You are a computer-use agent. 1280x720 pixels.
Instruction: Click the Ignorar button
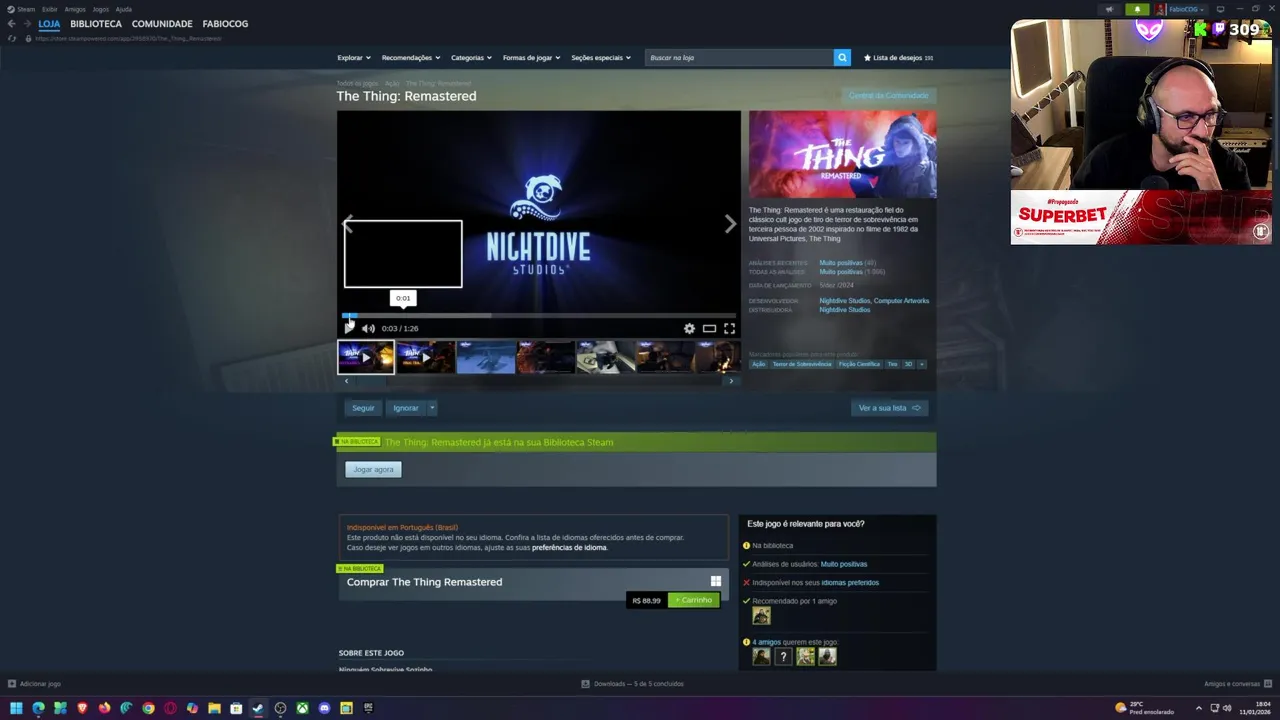pyautogui.click(x=406, y=408)
